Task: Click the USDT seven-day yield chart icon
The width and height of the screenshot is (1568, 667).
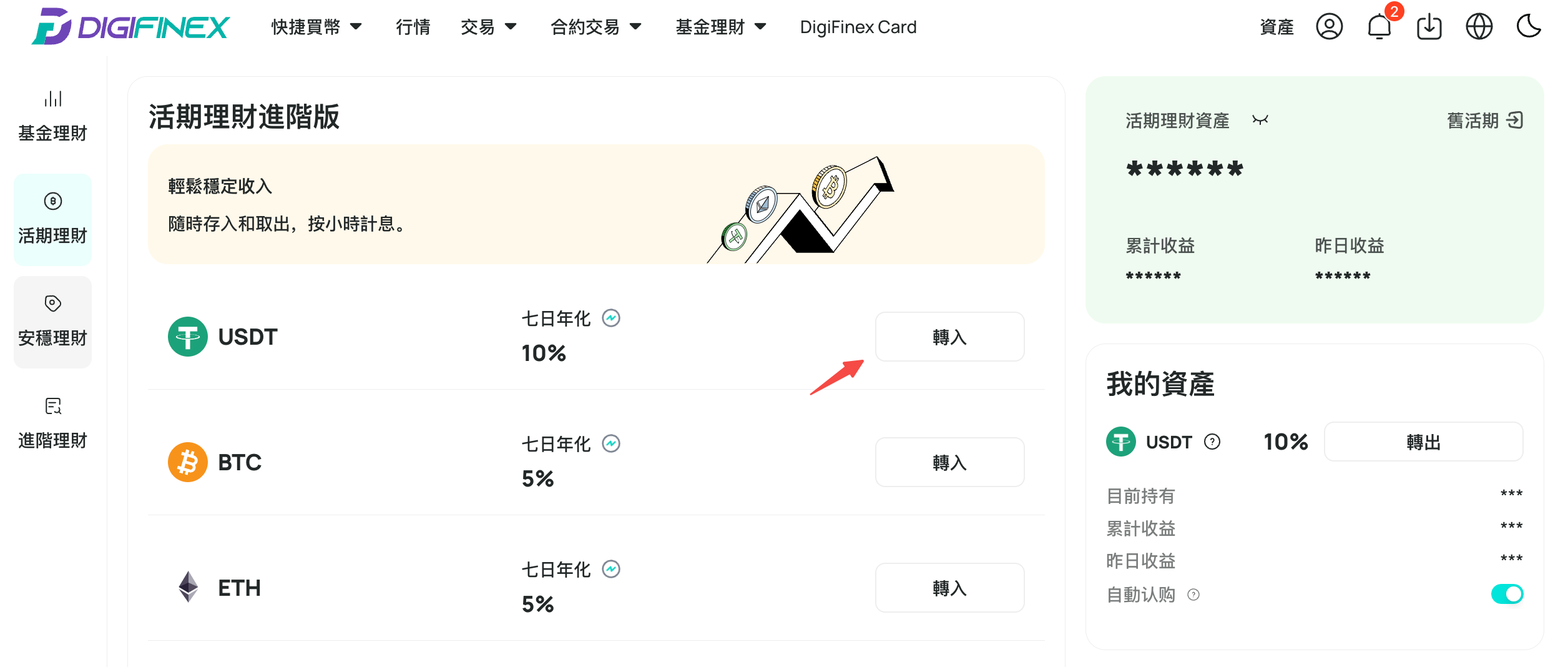Action: click(x=611, y=319)
